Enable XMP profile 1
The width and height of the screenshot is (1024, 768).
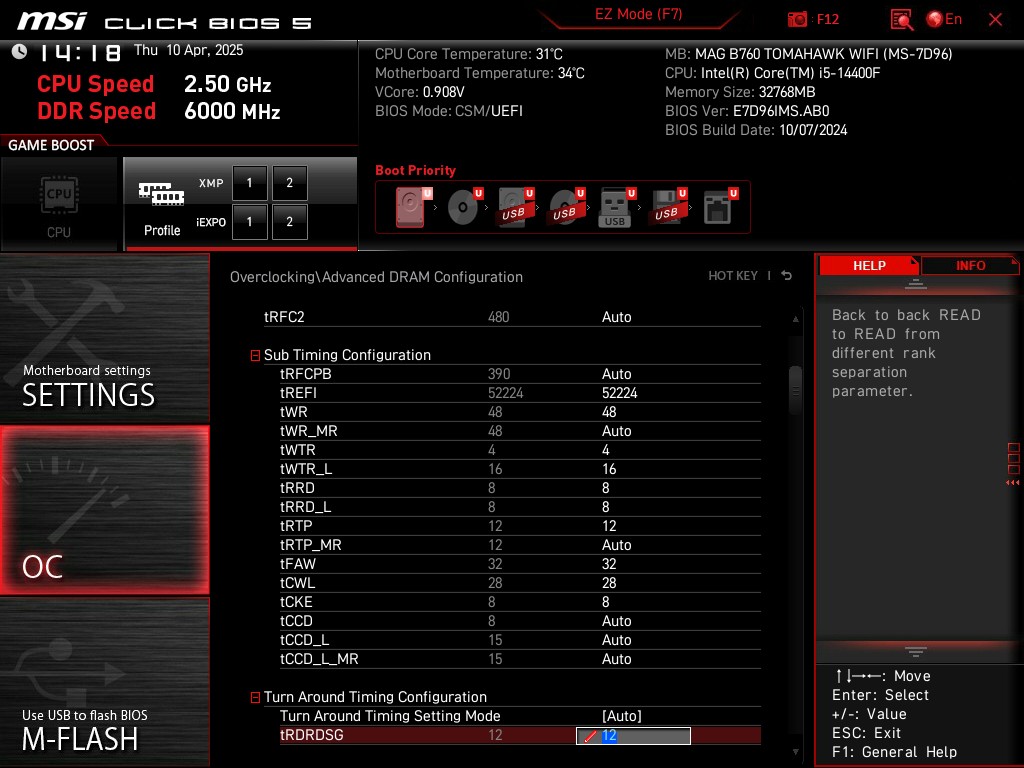[x=249, y=183]
